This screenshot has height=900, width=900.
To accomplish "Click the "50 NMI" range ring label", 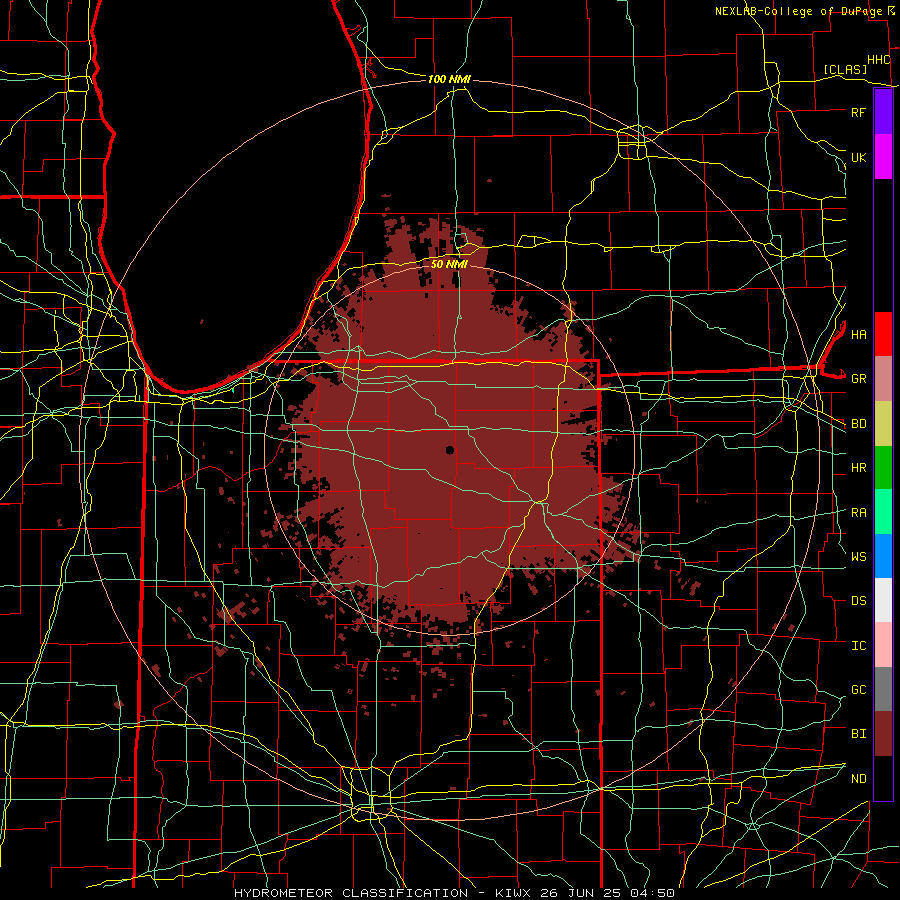I will pyautogui.click(x=449, y=264).
